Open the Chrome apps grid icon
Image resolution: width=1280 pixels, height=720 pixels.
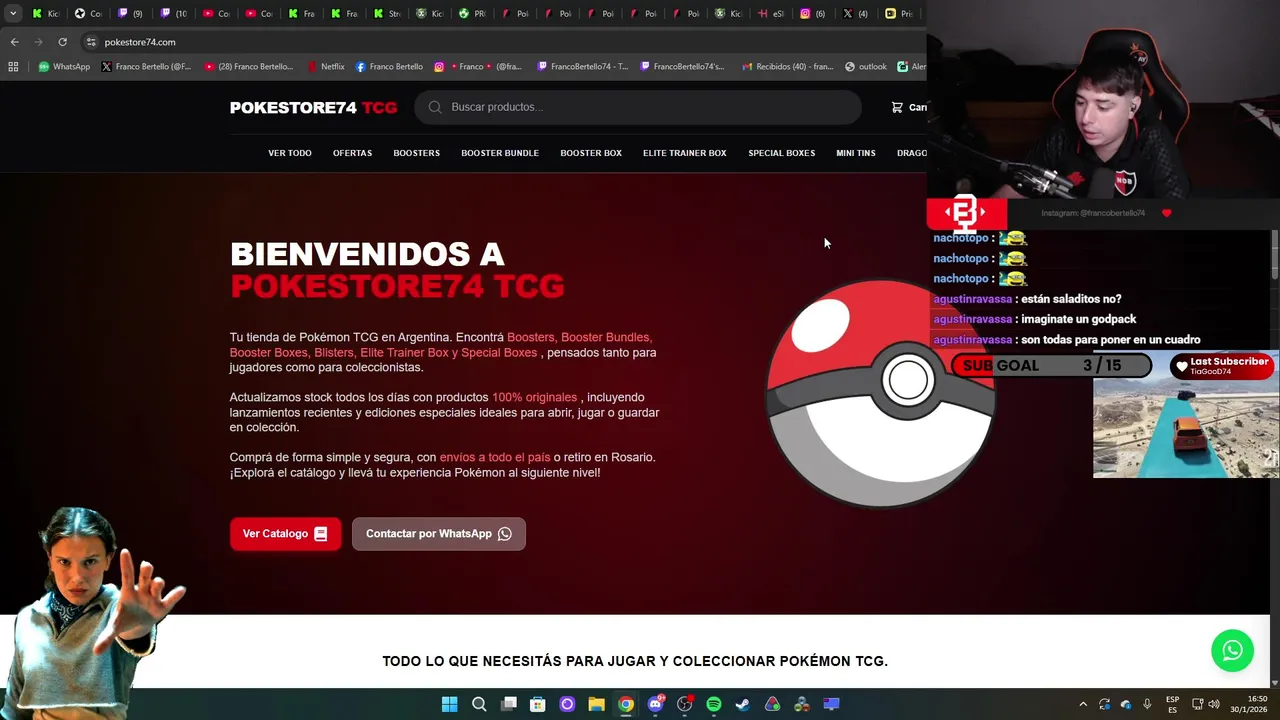click(13, 67)
